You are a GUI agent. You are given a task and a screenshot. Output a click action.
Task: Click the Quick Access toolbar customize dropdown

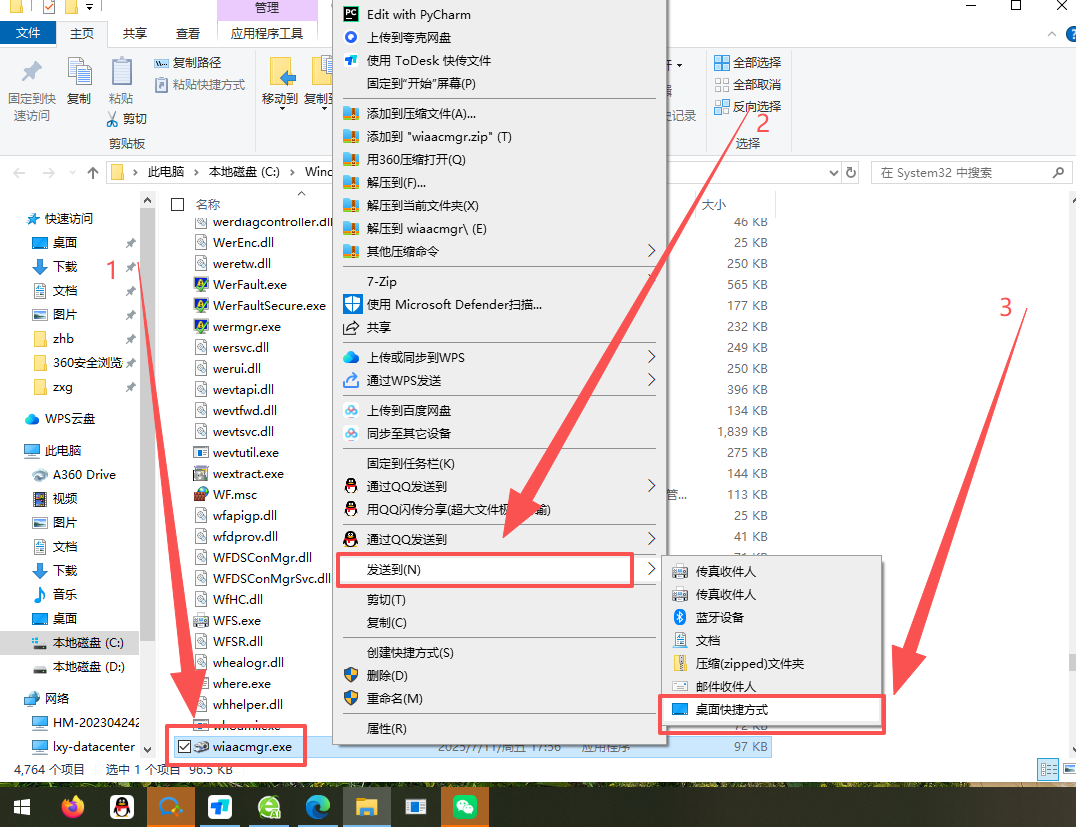point(89,8)
